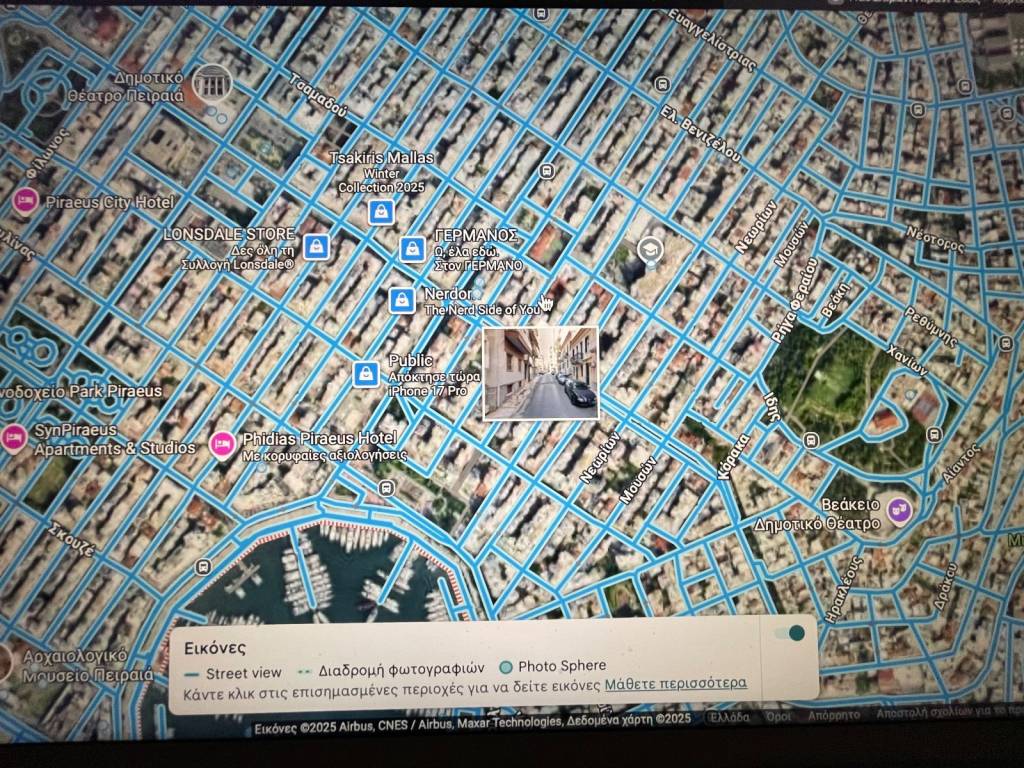Open the SynPiraeus Apartments hotel marker
The width and height of the screenshot is (1024, 768).
(14, 438)
